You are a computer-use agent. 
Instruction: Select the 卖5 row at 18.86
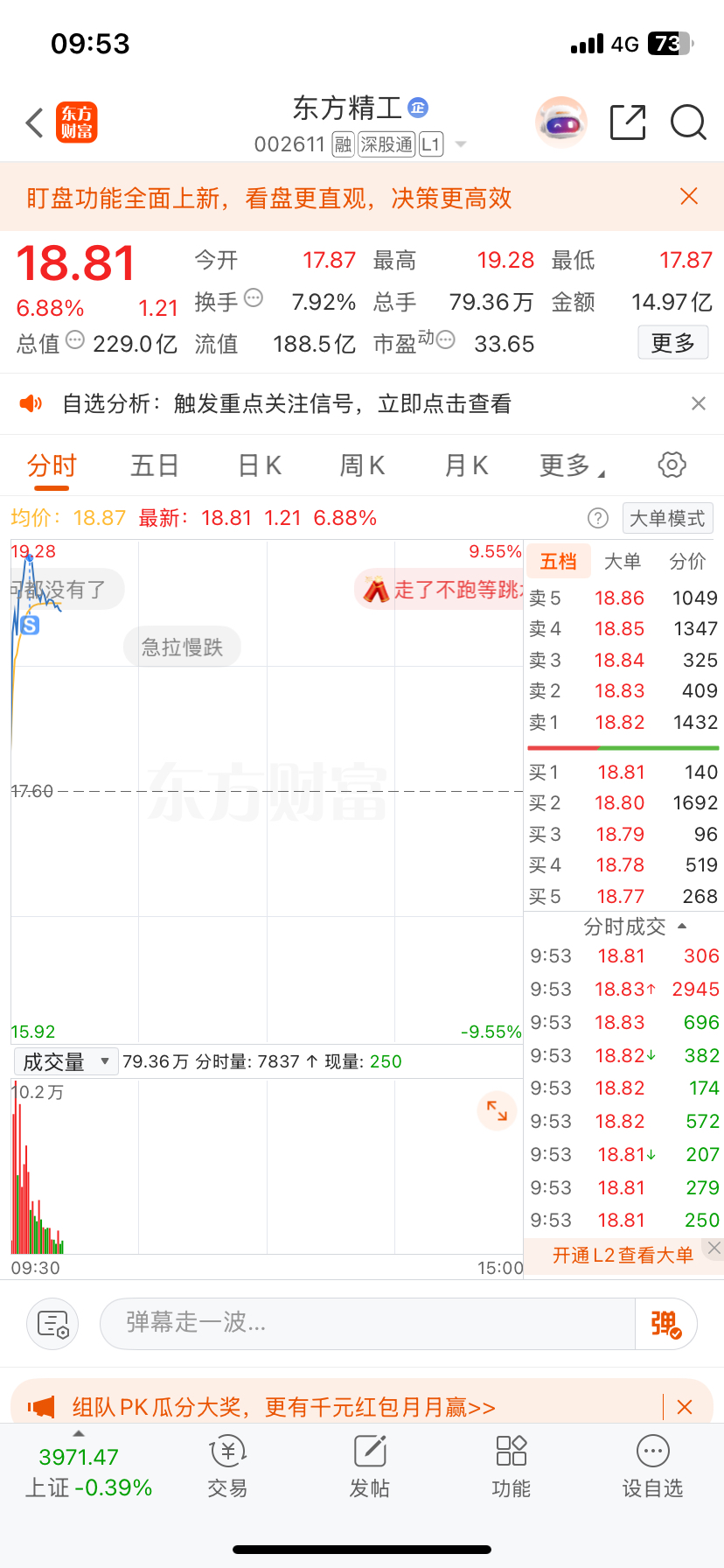[623, 598]
